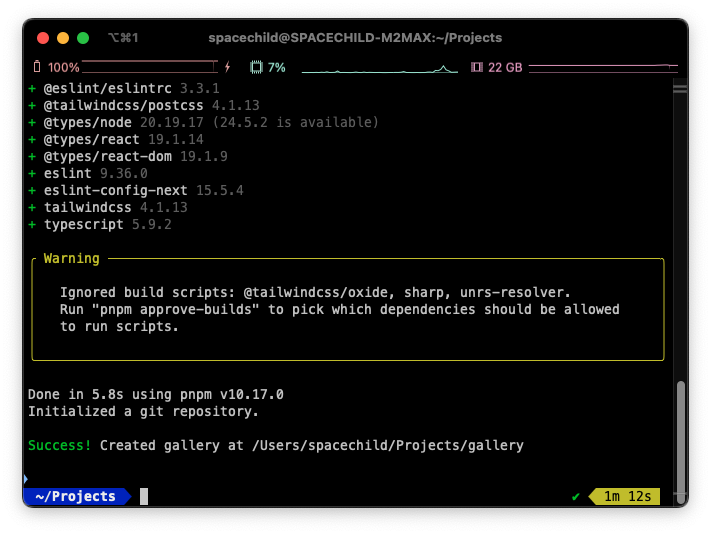The height and width of the screenshot is (534, 711).
Task: Click the tailwindcss 4.1.13 line
Action: (x=107, y=207)
